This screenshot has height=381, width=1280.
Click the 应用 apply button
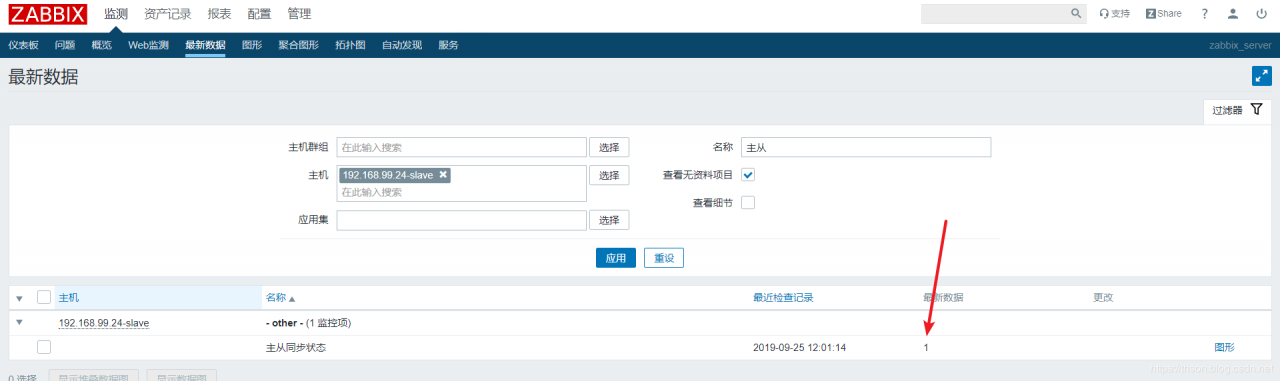click(616, 258)
